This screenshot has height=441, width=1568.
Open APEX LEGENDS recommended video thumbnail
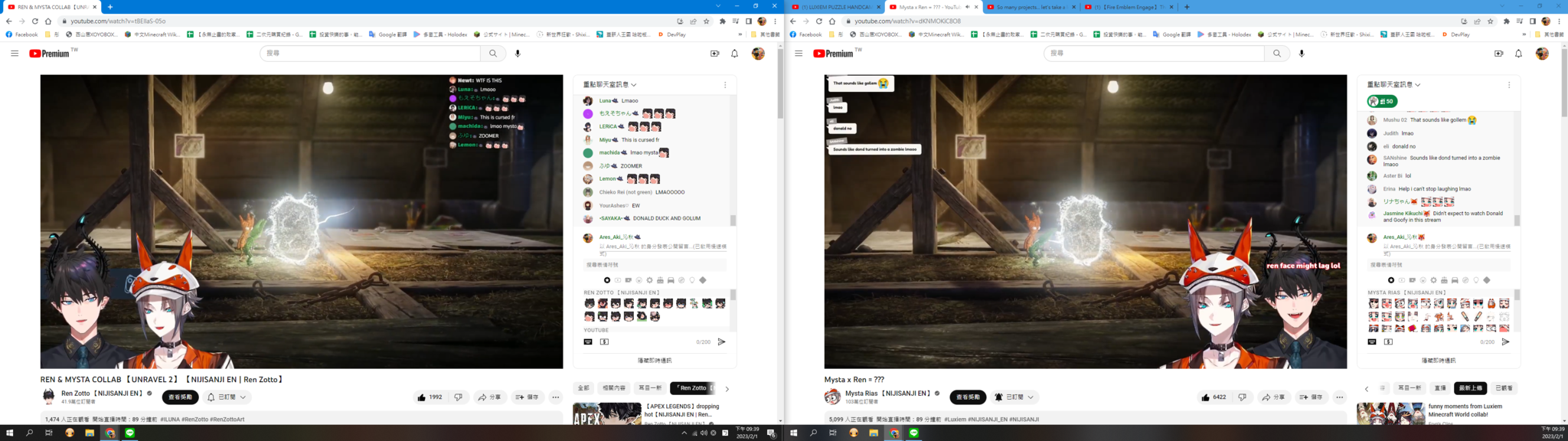(607, 413)
